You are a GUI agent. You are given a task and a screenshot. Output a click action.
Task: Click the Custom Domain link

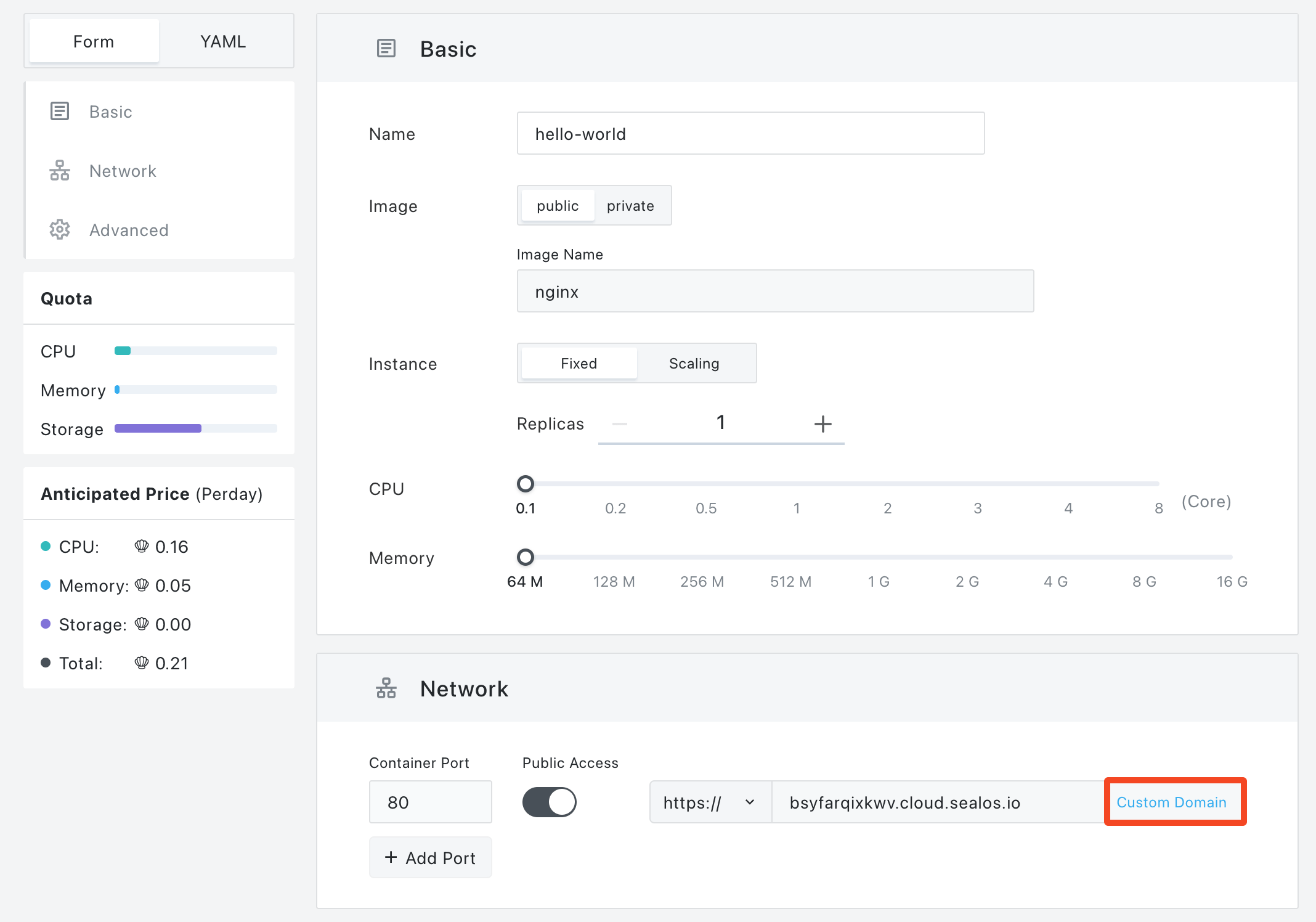tap(1171, 802)
